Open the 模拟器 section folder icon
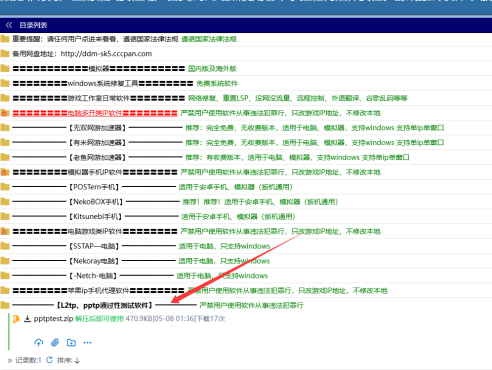The image size is (492, 370). point(5,69)
